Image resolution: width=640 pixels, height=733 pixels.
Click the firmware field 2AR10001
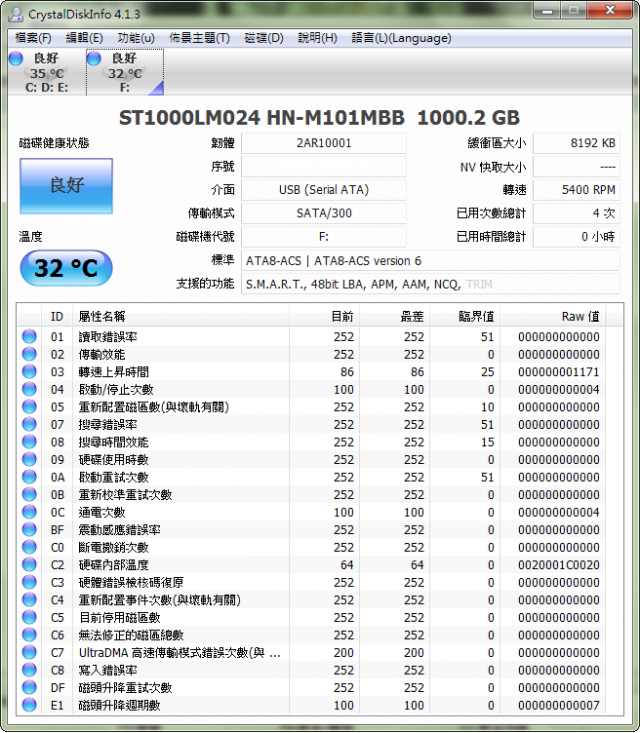(324, 143)
